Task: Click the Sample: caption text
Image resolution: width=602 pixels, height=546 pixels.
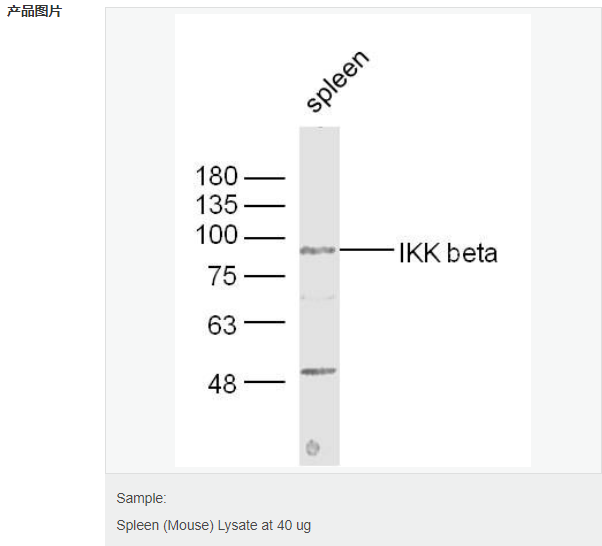Action: [141, 498]
